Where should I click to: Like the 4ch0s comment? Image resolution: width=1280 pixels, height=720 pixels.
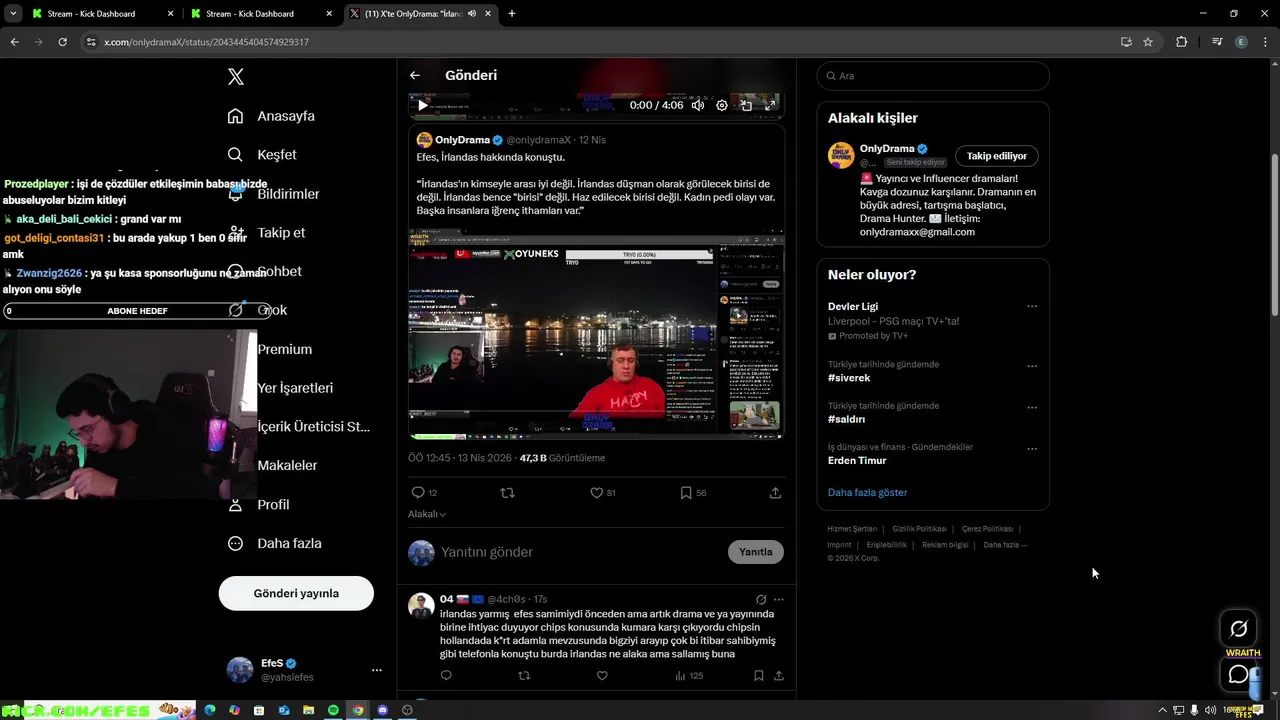[x=602, y=676]
